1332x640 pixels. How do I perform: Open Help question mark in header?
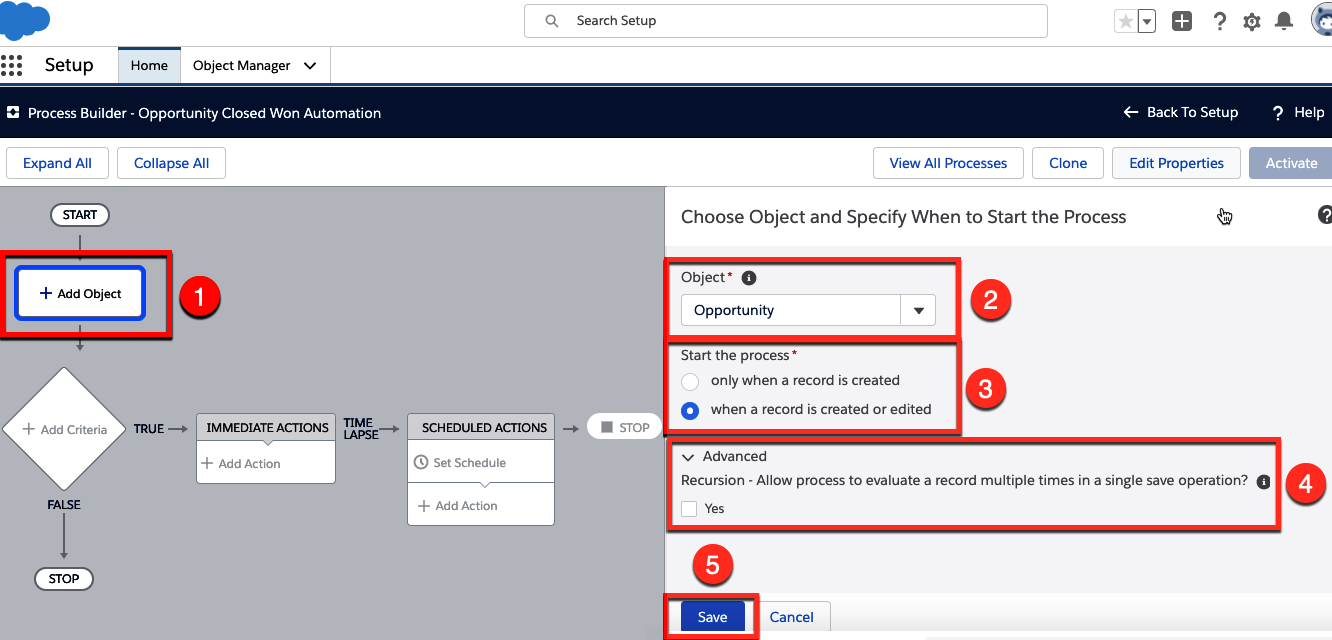1219,21
